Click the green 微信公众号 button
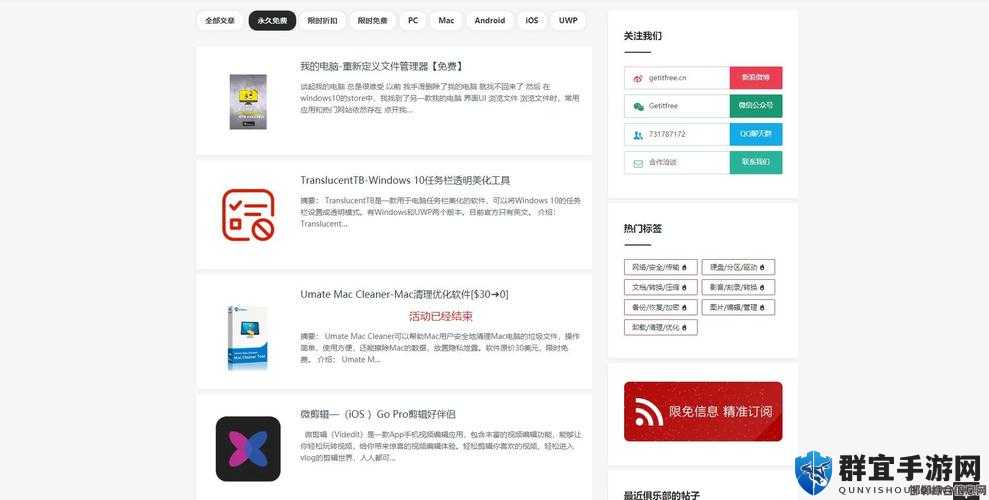The width and height of the screenshot is (989, 500). (756, 106)
